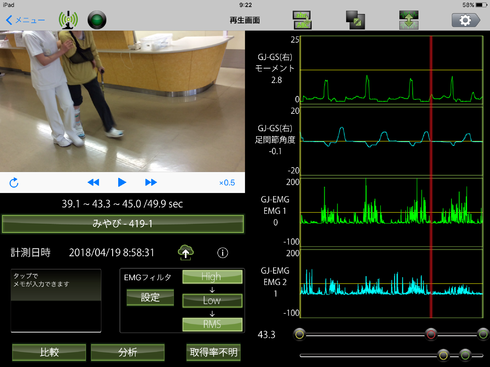
Task: Upload measurement data to cloud
Action: (x=186, y=253)
